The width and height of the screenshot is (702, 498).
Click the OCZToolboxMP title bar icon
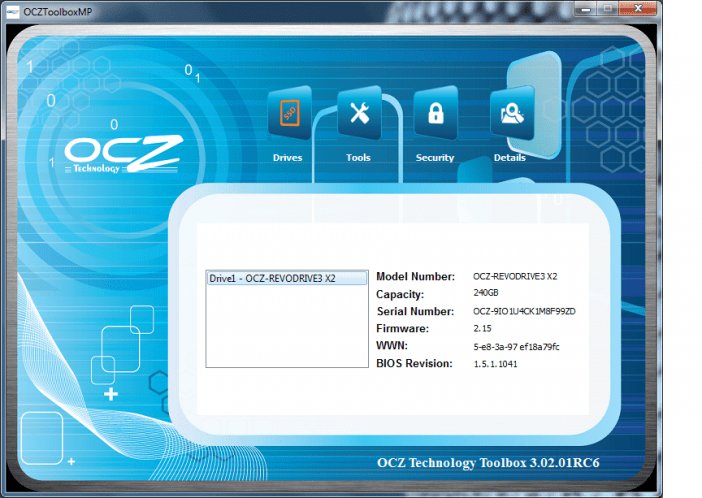coord(13,11)
